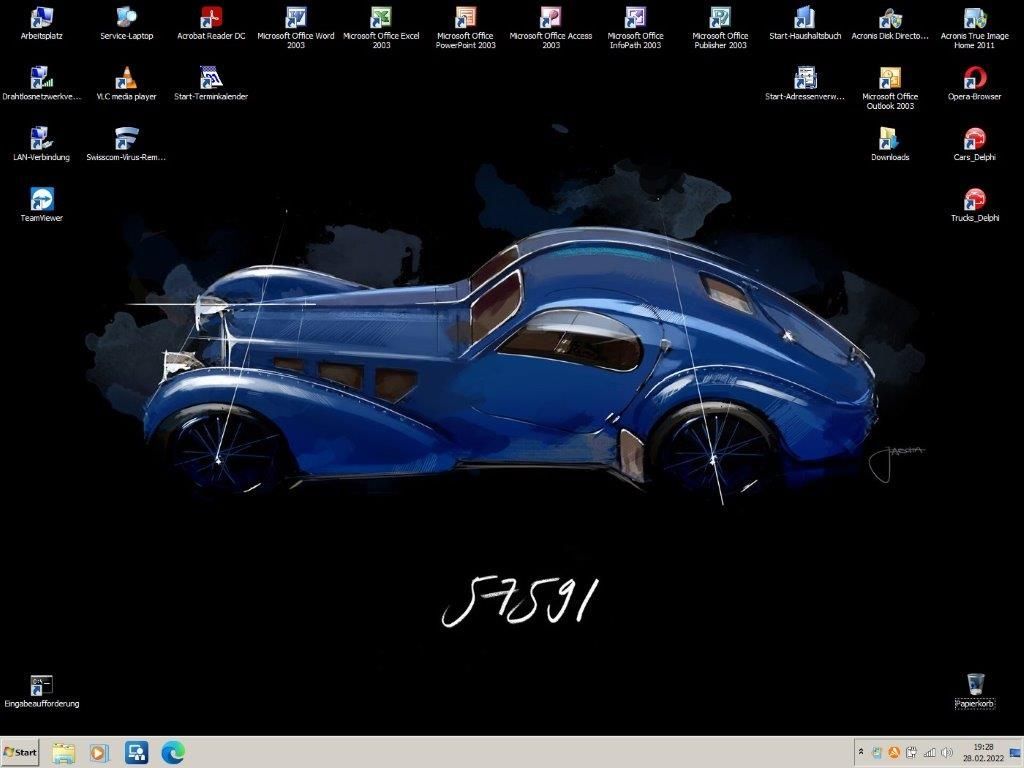The height and width of the screenshot is (768, 1024).
Task: Open the Downloads folder shortcut
Action: (889, 137)
